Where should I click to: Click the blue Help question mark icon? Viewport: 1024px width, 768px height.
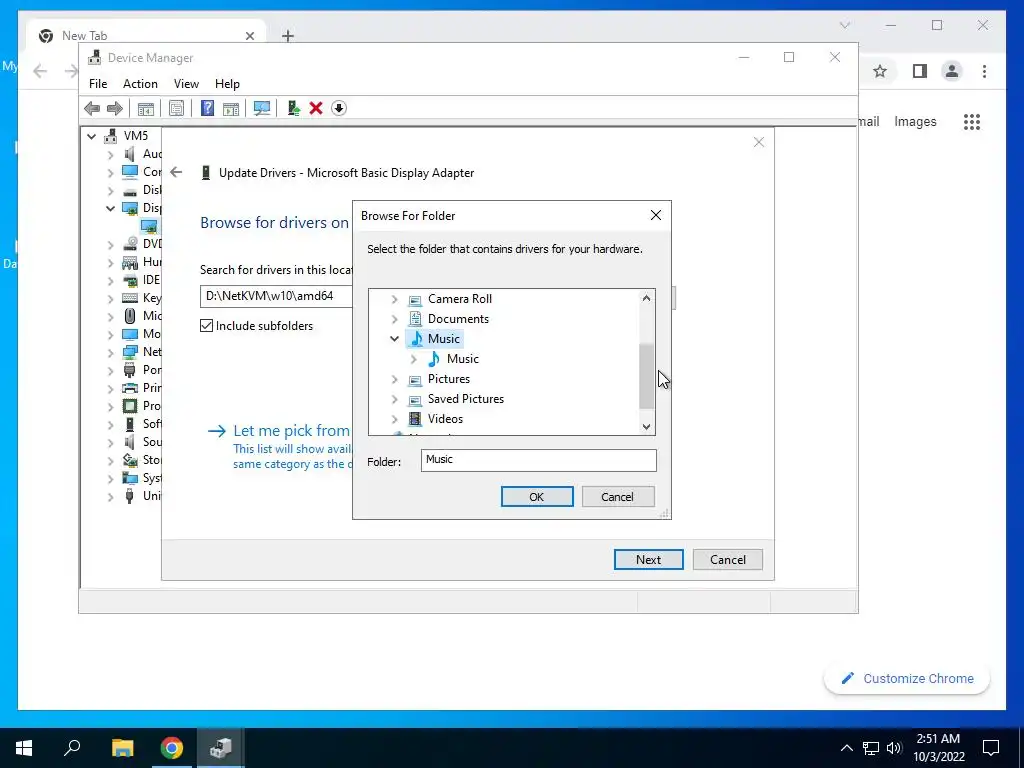tap(207, 108)
